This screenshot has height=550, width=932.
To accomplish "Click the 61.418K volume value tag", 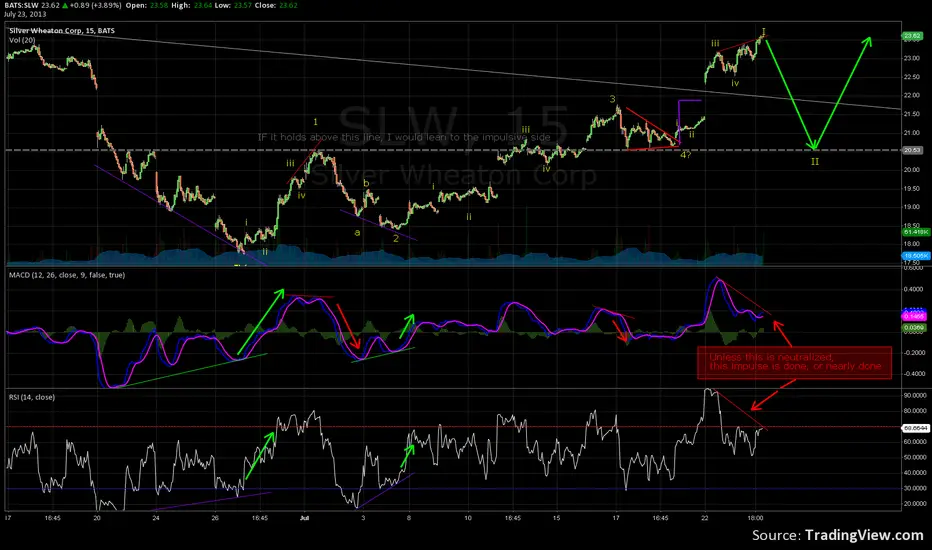I will (916, 232).
